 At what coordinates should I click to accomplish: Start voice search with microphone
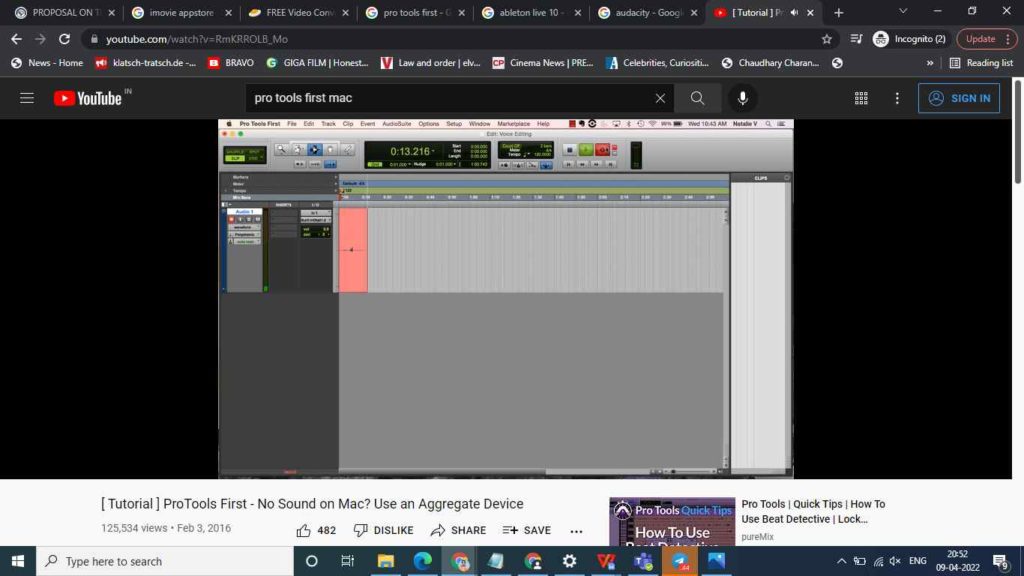(743, 98)
